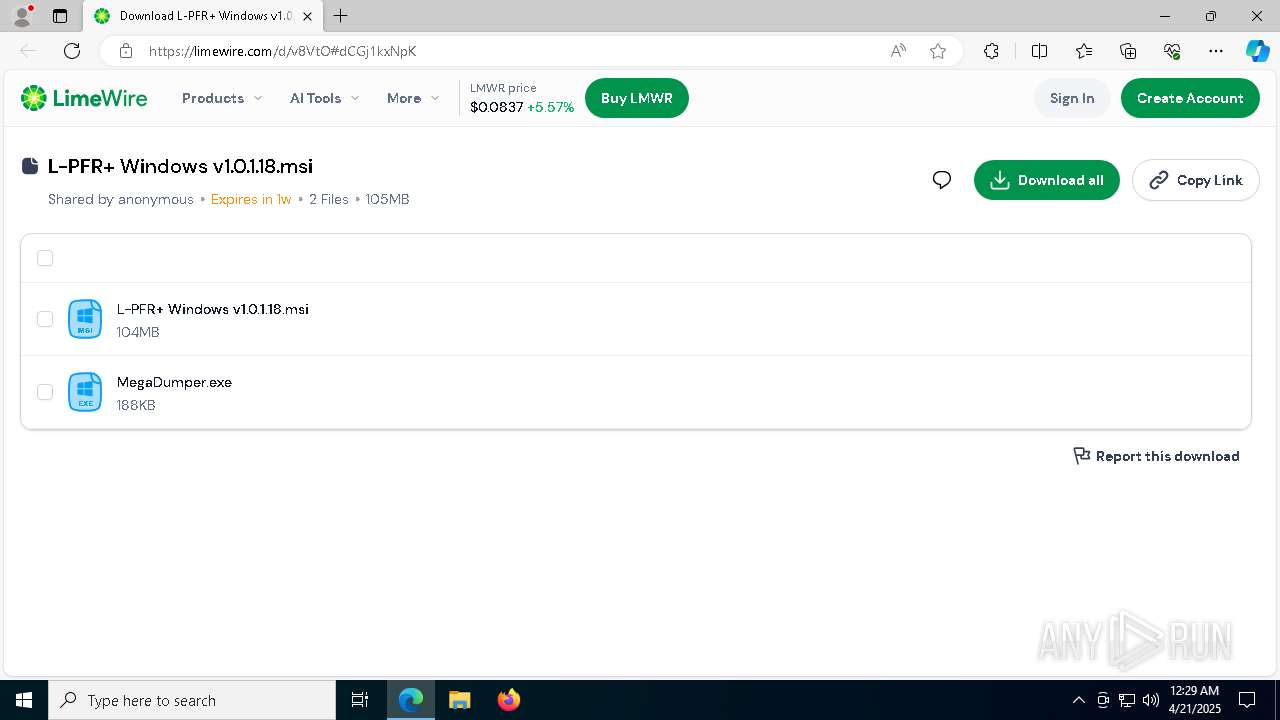
Task: Click the Expires in 1w text
Action: 251,199
